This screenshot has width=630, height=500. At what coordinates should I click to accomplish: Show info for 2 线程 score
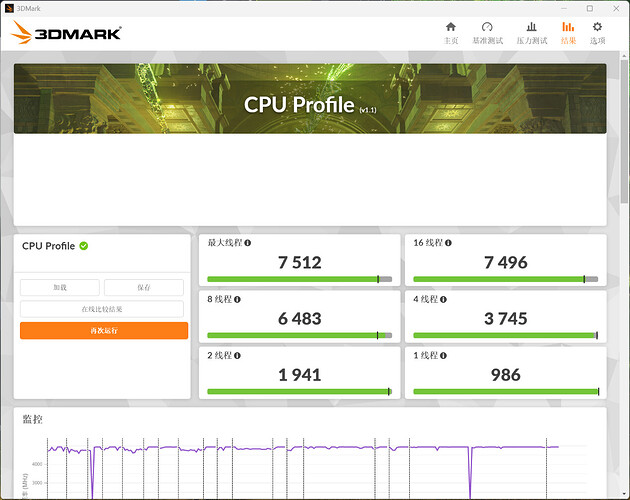coord(243,355)
